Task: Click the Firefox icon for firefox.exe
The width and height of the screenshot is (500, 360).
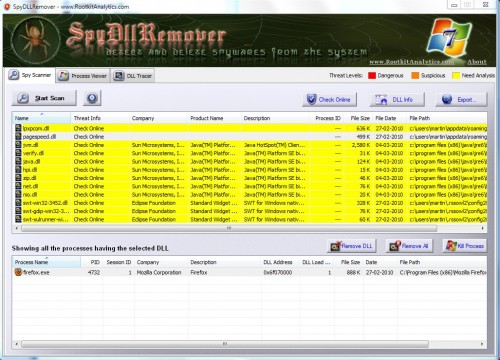Action: pos(18,272)
